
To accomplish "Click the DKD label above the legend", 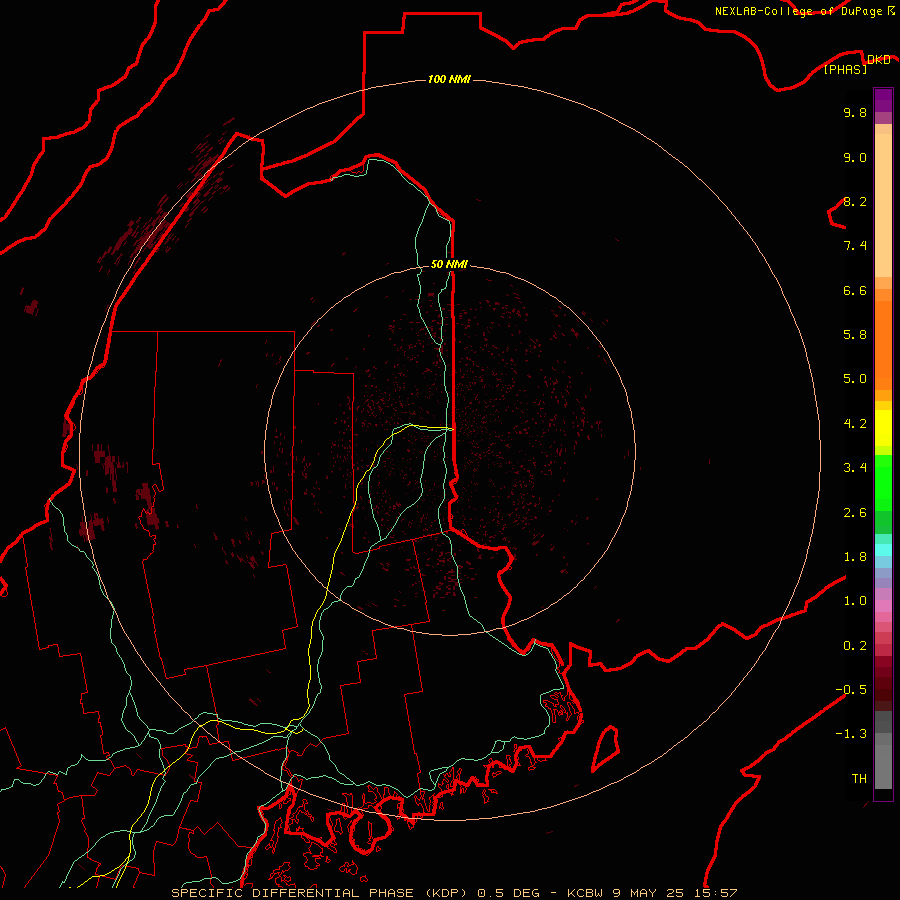I will click(879, 59).
